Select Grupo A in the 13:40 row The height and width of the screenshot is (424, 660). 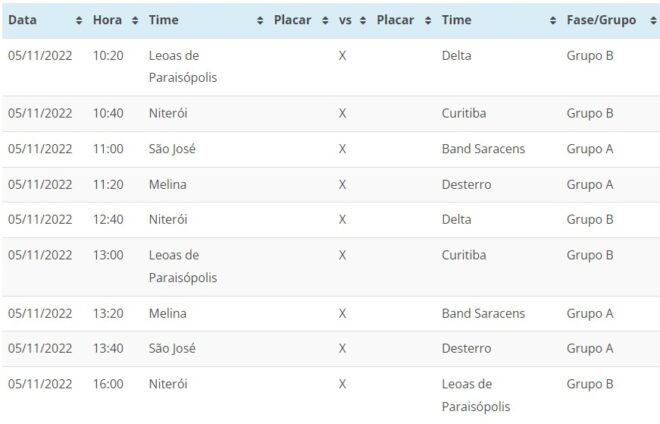(590, 348)
